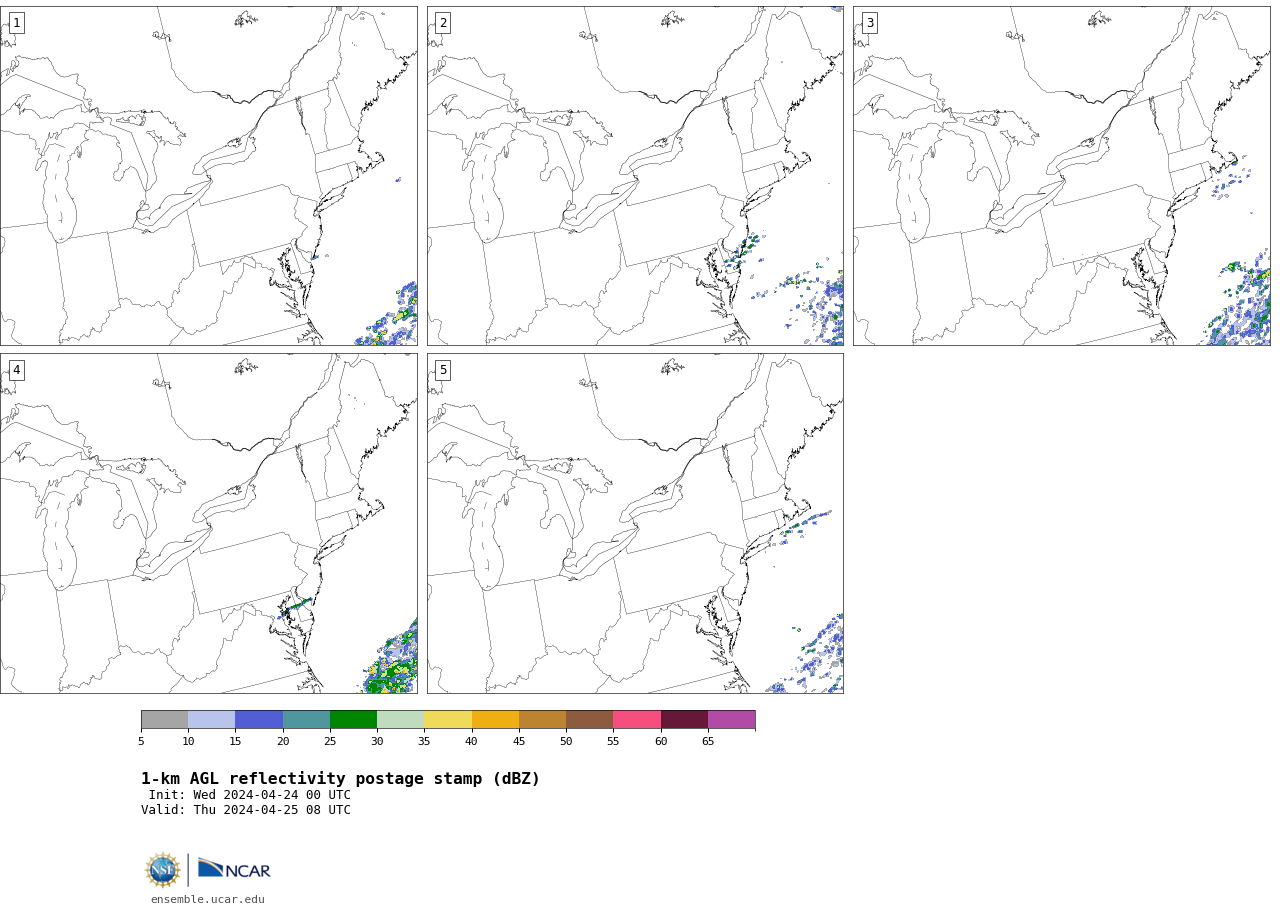Viewport: 1280px width, 910px height.
Task: Click the 1-km AGL reflectivity title
Action: click(x=340, y=779)
